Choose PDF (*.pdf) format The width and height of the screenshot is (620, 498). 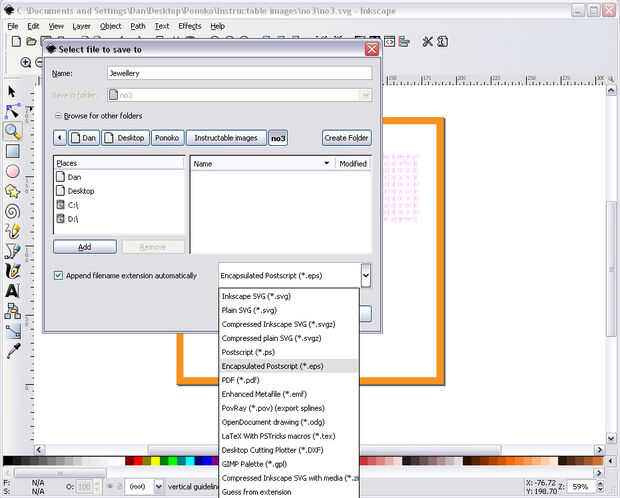(289, 380)
